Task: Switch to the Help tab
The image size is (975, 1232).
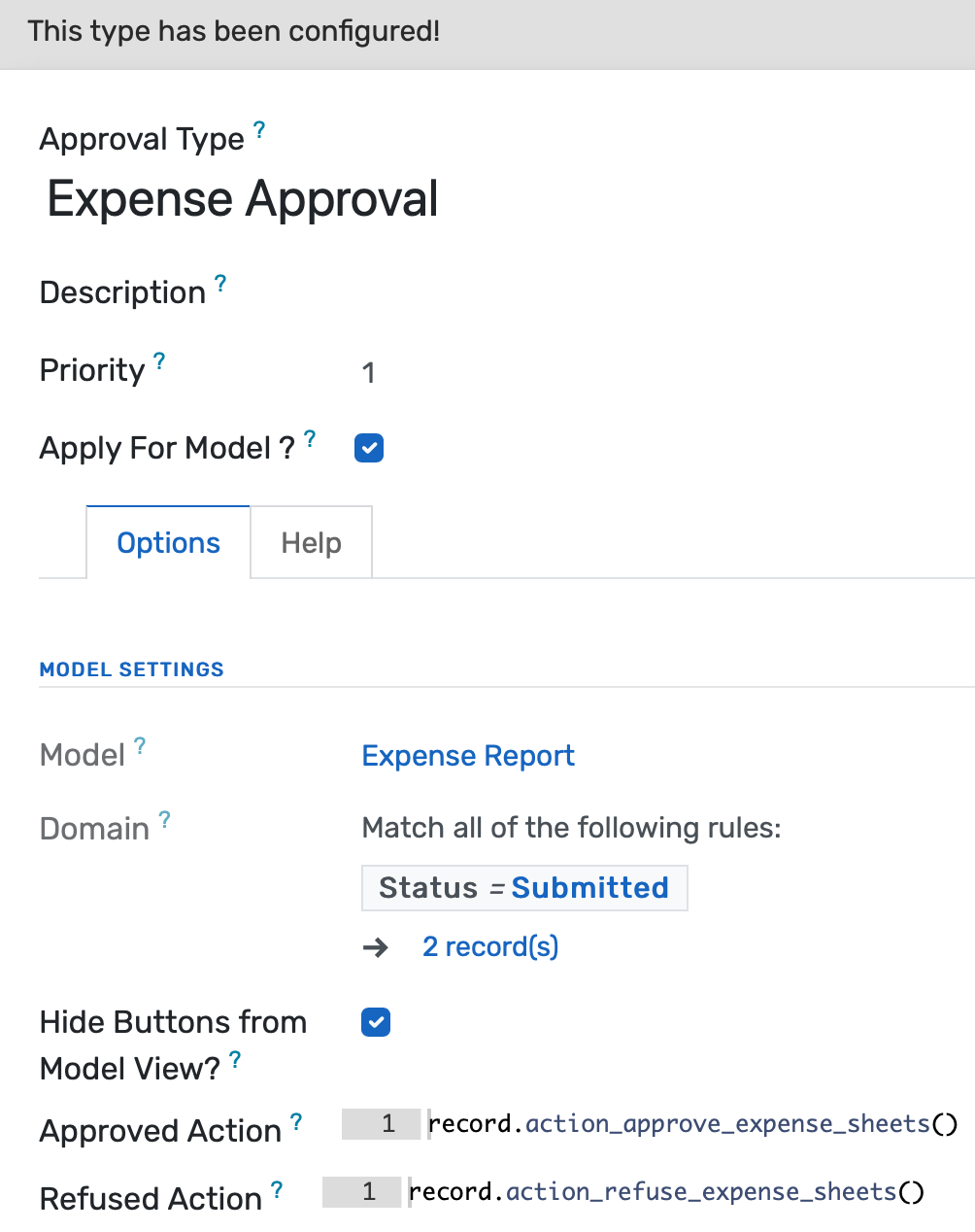Action: pyautogui.click(x=311, y=542)
